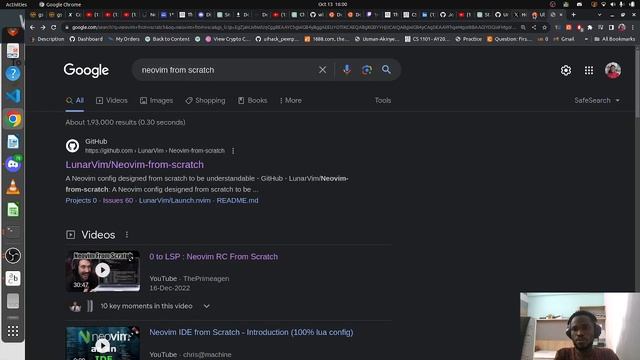Screen dimensions: 640x360
Task: Open LibreOffice Writer from the dock
Action: [x=13, y=142]
